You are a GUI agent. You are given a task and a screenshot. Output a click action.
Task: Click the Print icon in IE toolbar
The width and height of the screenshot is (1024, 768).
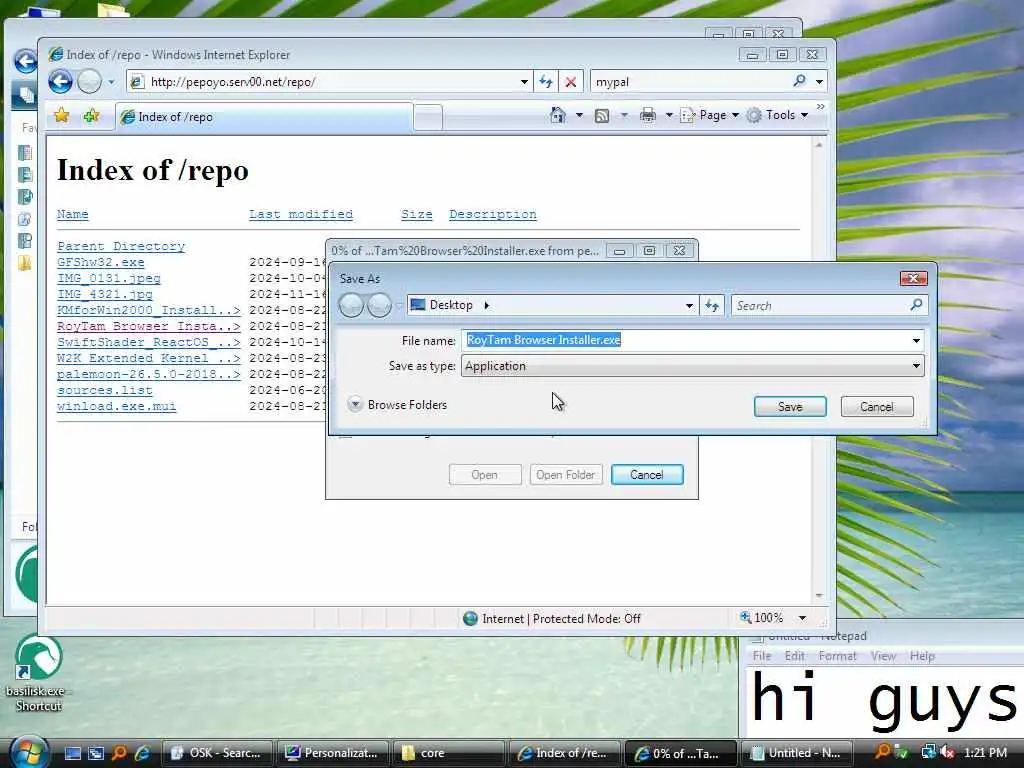tap(647, 116)
